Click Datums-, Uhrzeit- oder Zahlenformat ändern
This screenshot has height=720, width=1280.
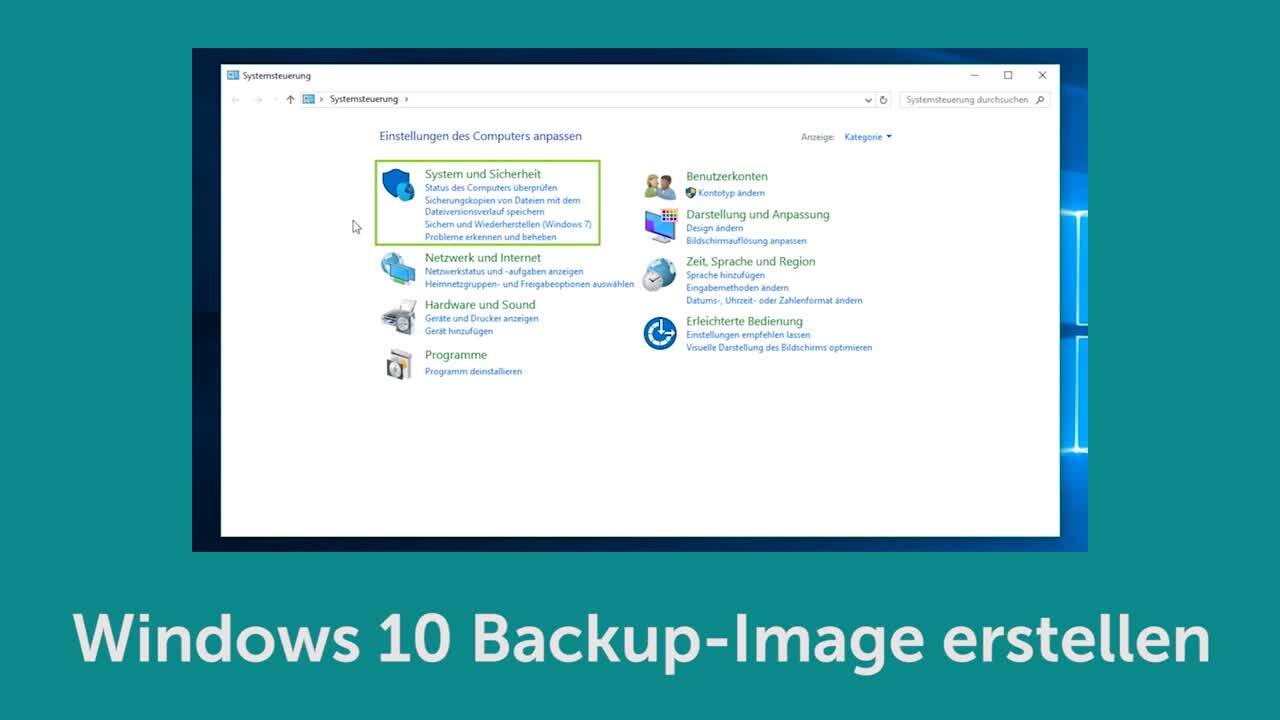coord(774,301)
